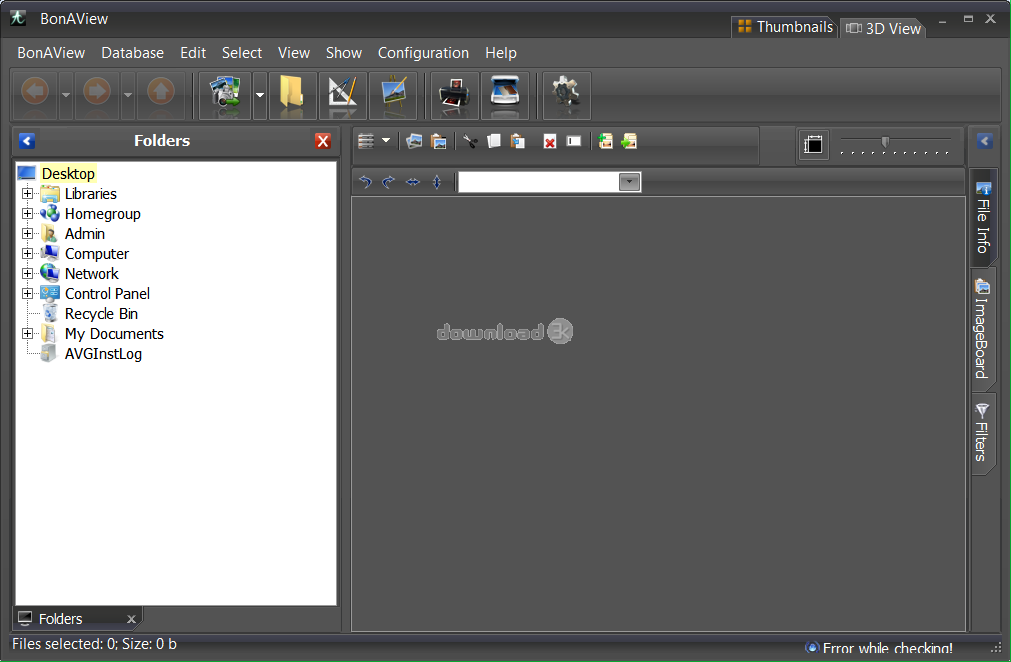Close the bottom Folders tab
Image resolution: width=1011 pixels, height=662 pixels.
[x=131, y=619]
